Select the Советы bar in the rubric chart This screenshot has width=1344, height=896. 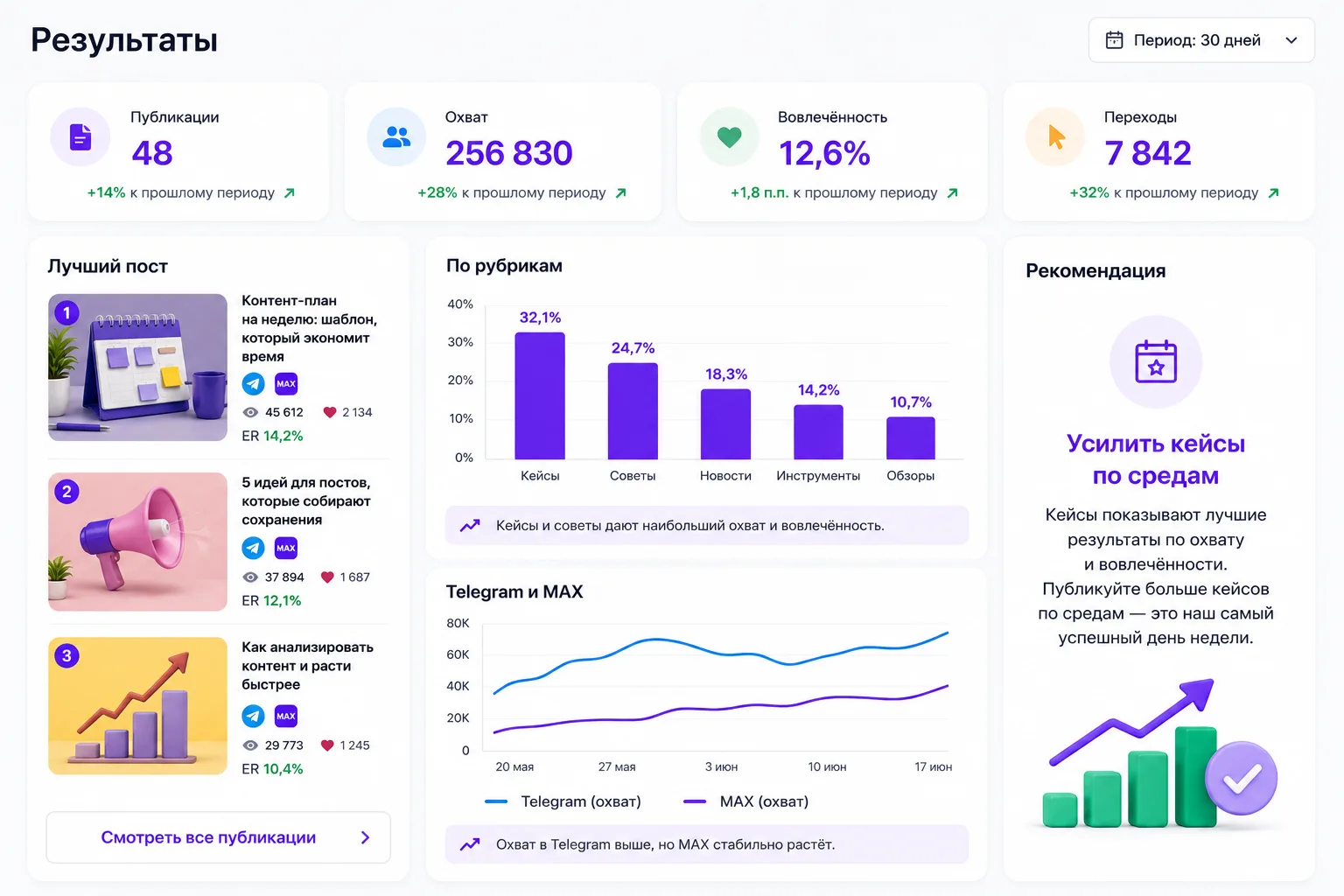[633, 411]
